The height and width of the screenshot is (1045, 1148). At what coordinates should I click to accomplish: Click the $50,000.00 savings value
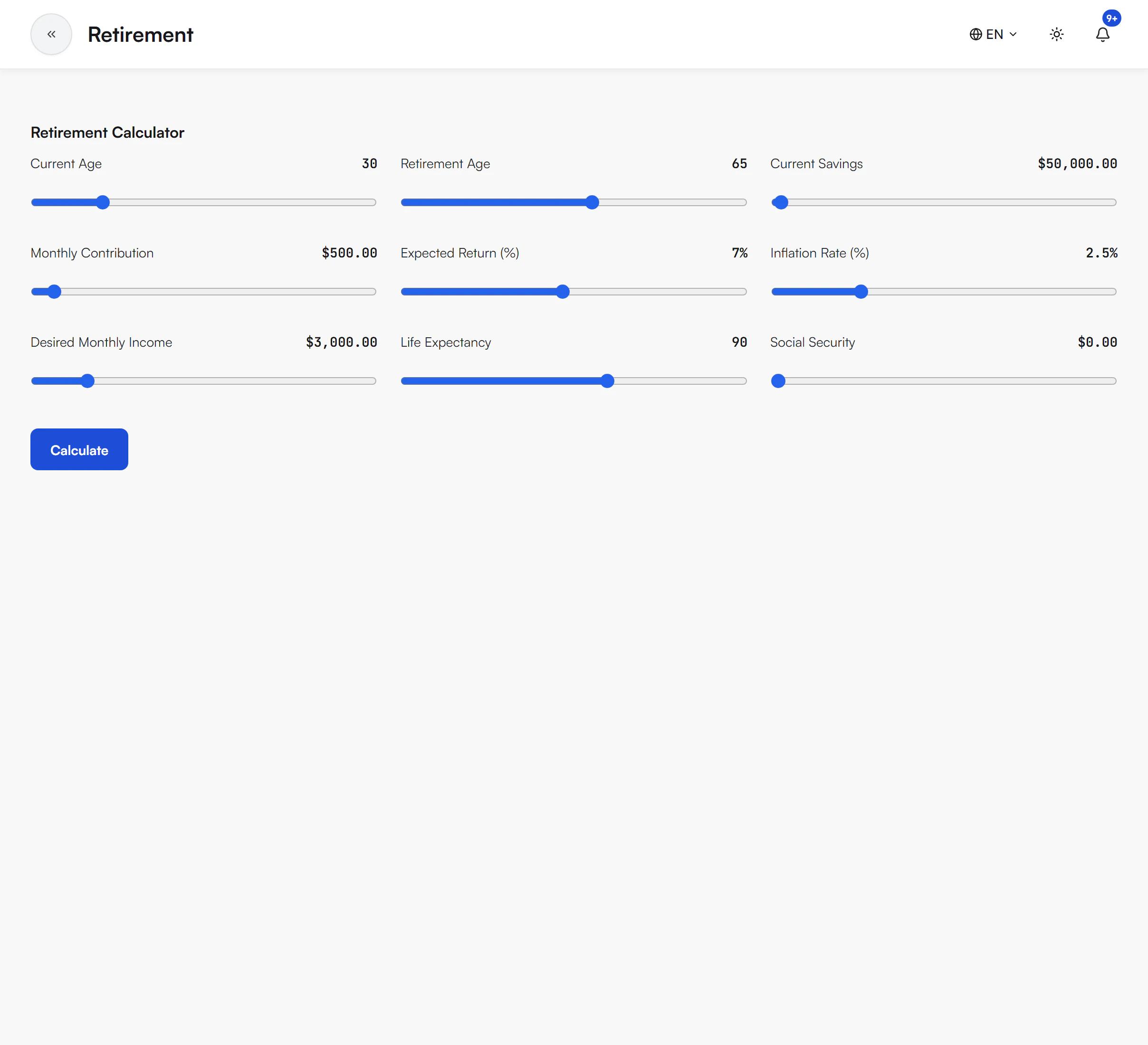coord(1077,164)
